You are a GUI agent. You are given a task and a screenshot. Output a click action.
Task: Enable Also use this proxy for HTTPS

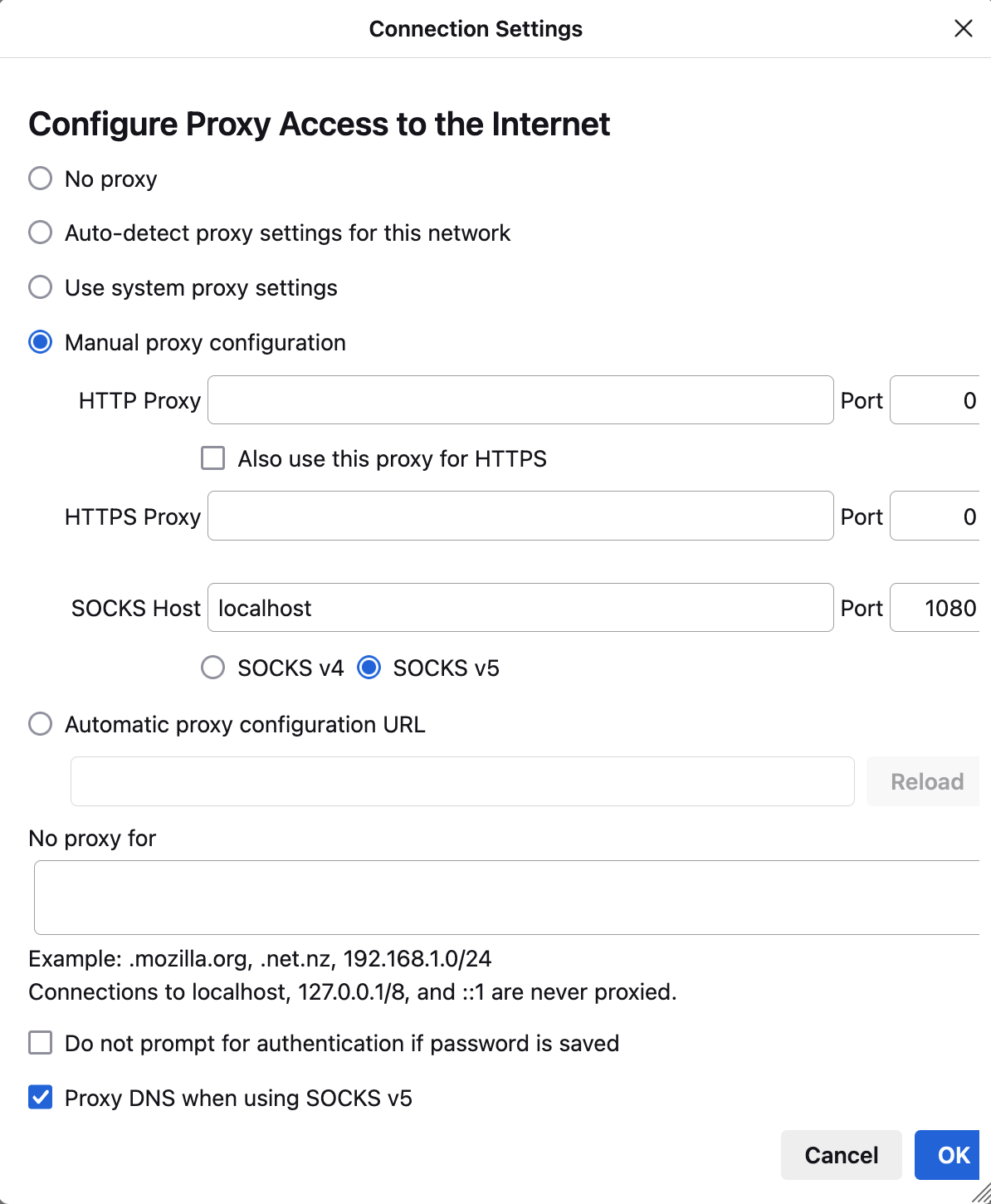coord(213,458)
